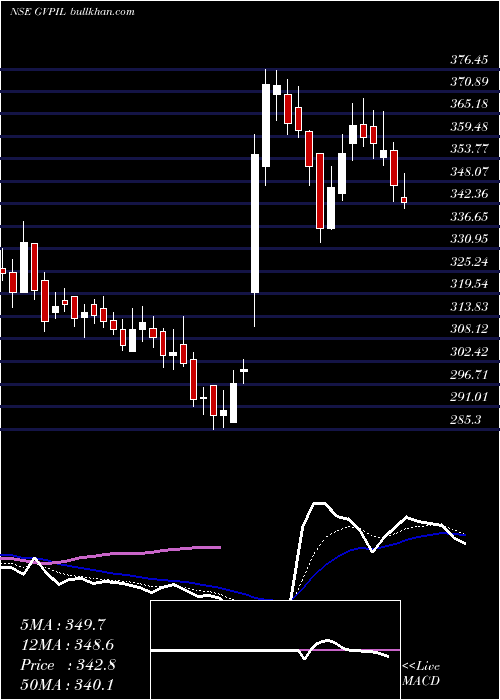Click the 342.36 price level label
The height and width of the screenshot is (700, 500).
469,195
